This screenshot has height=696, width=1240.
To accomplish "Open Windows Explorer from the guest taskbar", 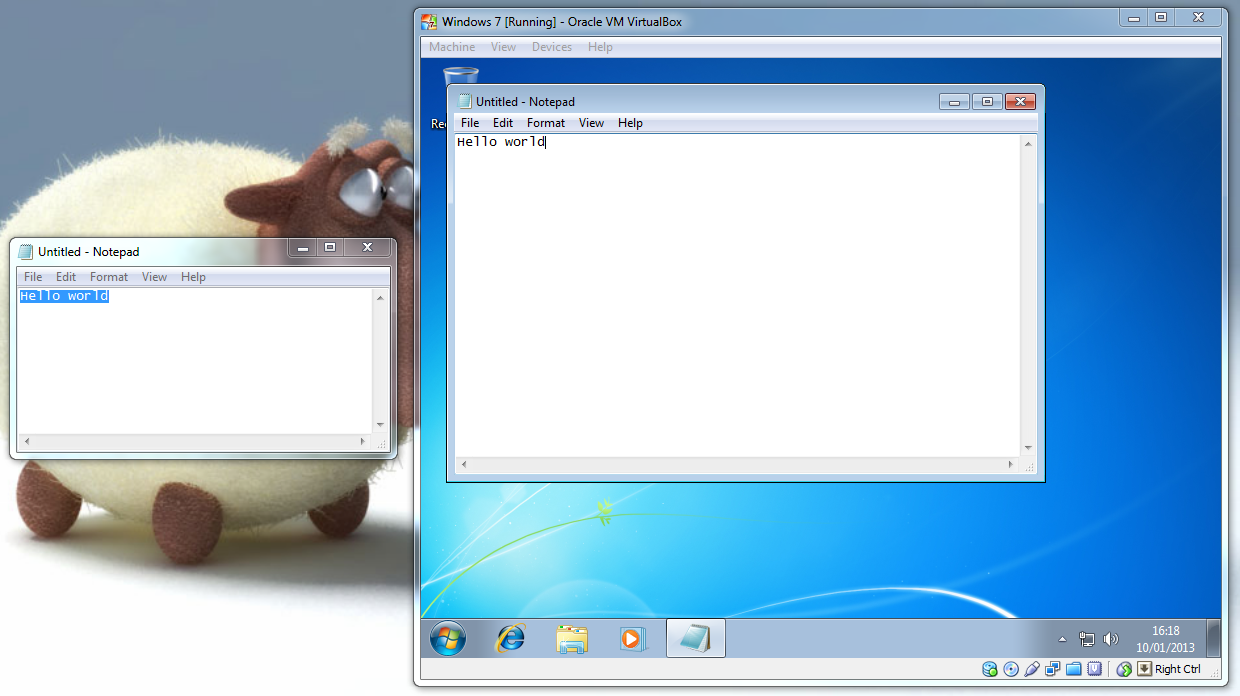I will tap(572, 638).
